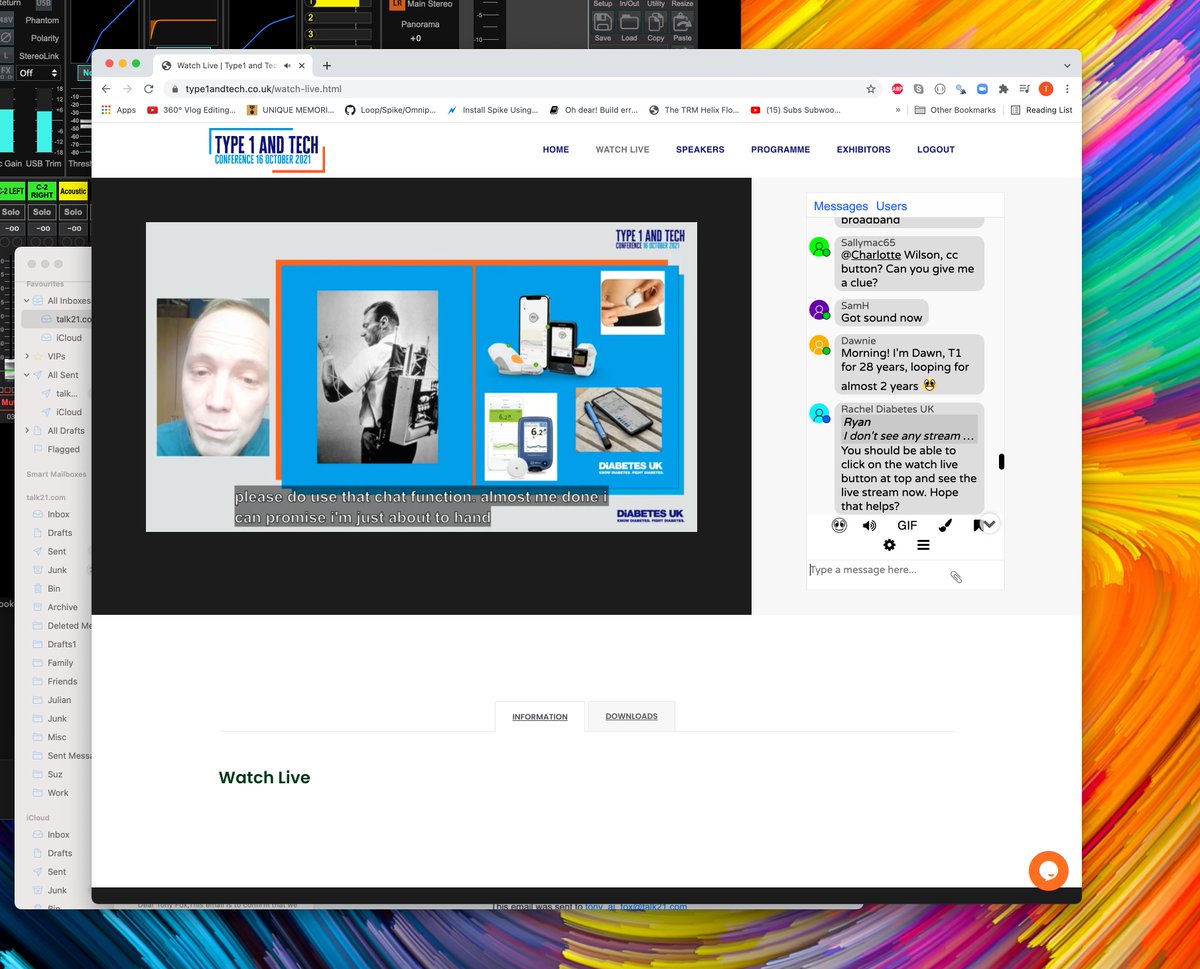Select Flagged mailbox in Mail

[x=63, y=450]
